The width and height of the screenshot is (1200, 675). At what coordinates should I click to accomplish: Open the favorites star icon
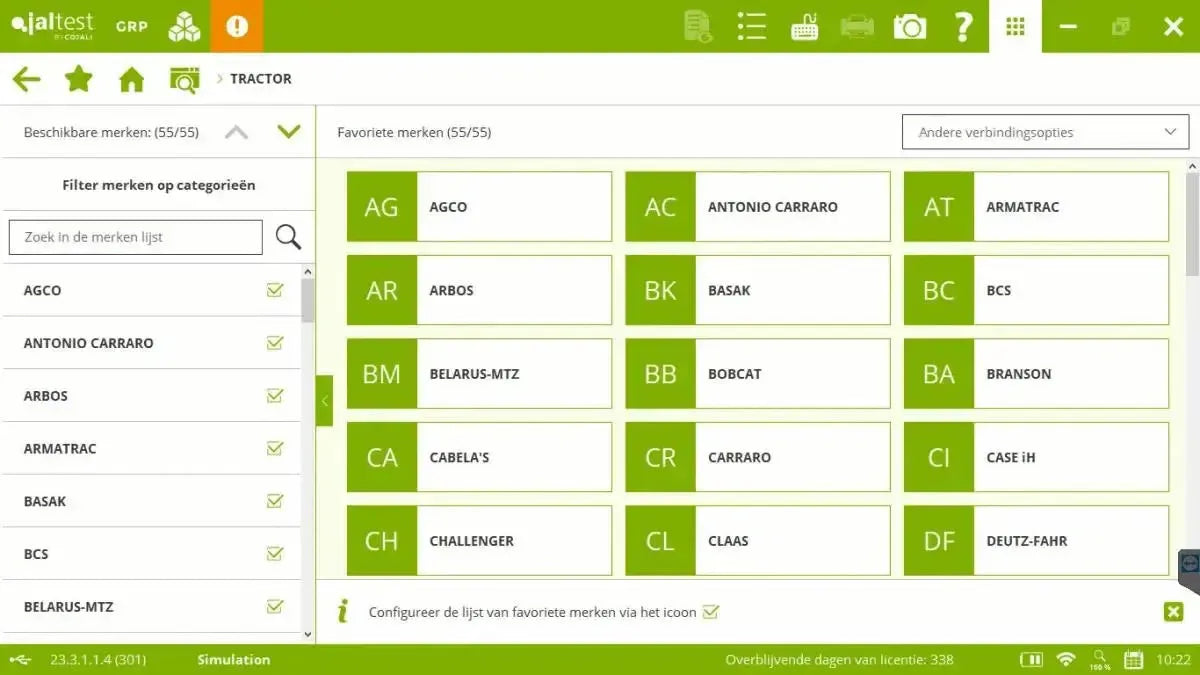[78, 78]
